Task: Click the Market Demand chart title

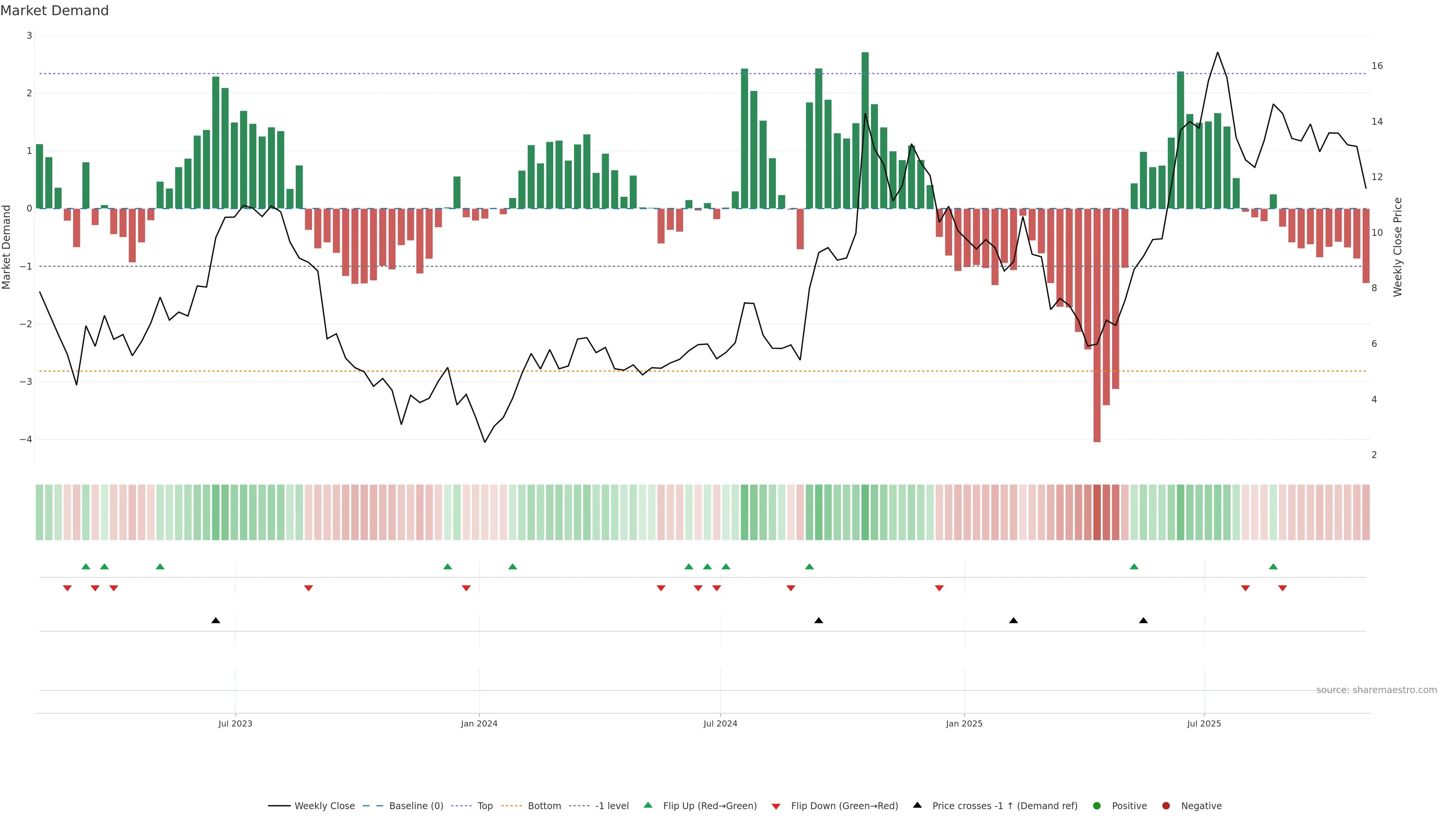Action: [x=54, y=11]
